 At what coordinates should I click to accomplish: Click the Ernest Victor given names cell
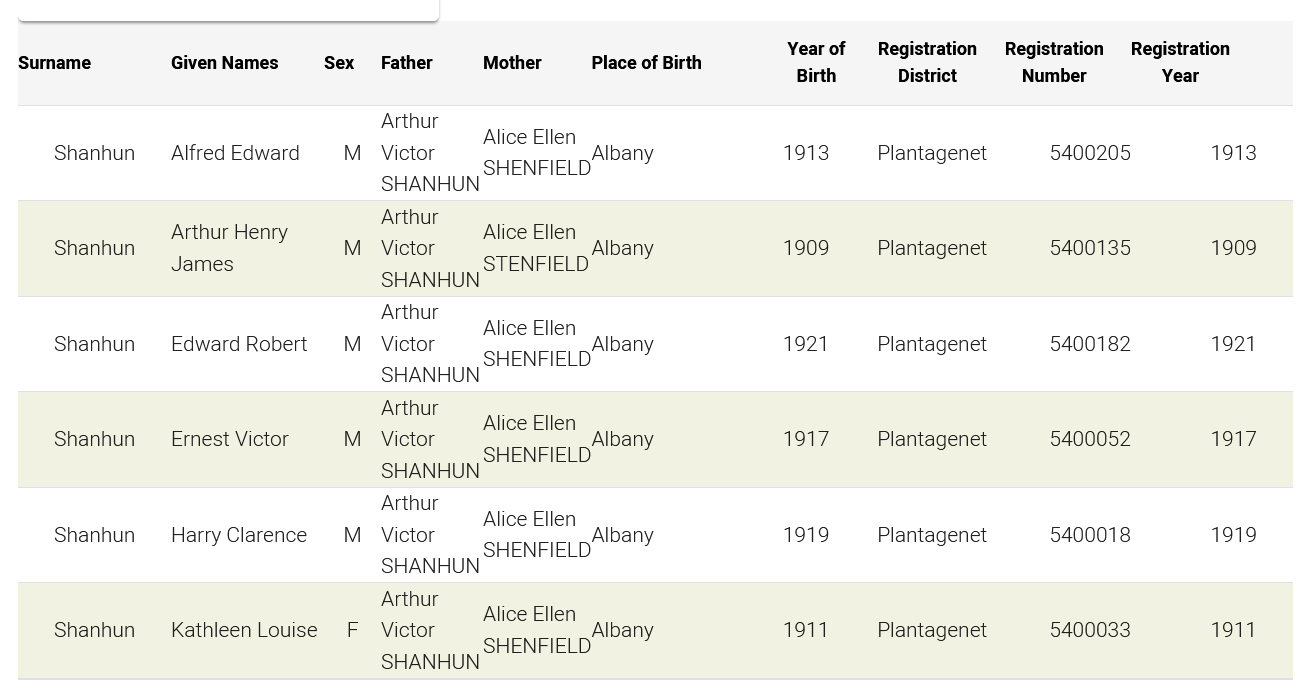(230, 439)
